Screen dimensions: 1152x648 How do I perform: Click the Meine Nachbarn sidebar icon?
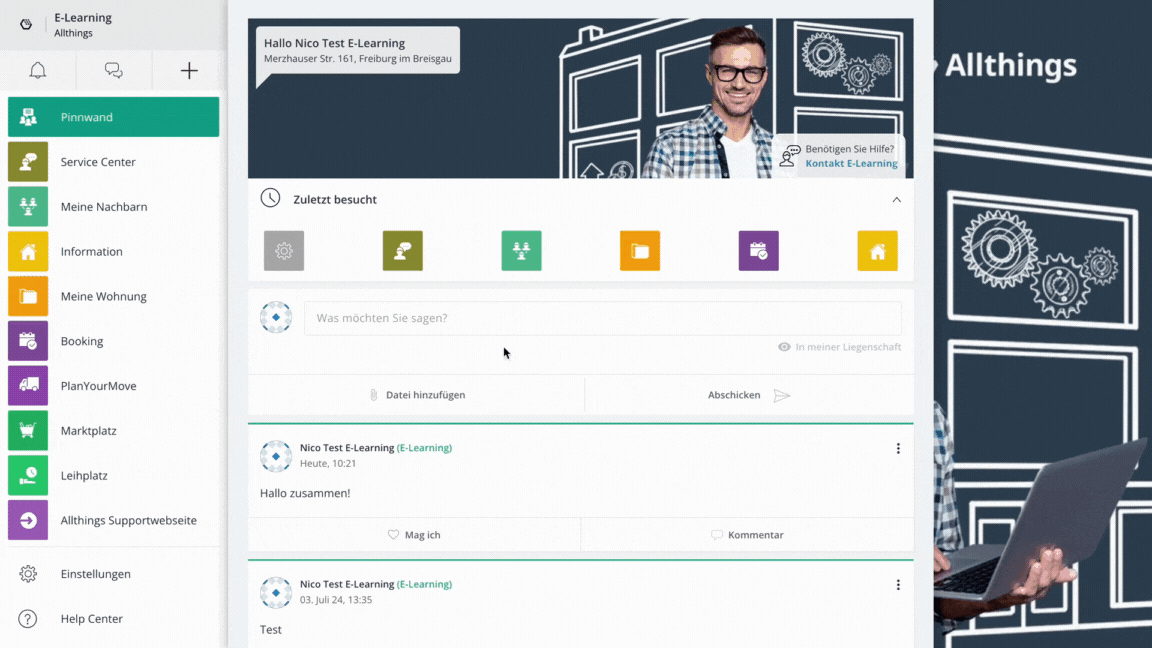(x=28, y=206)
